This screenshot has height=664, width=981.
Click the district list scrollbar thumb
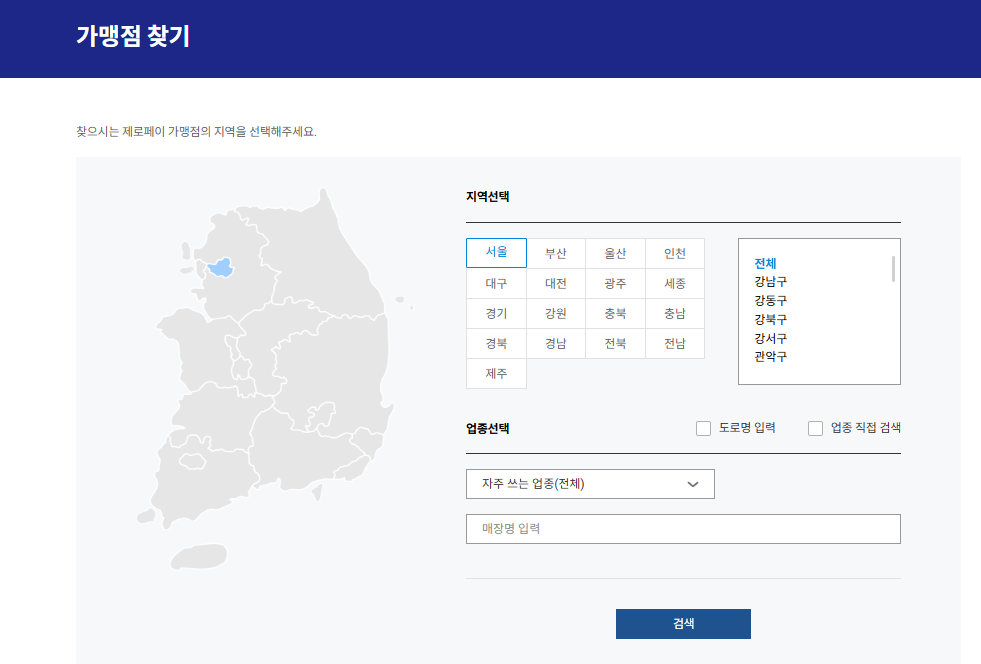point(893,268)
